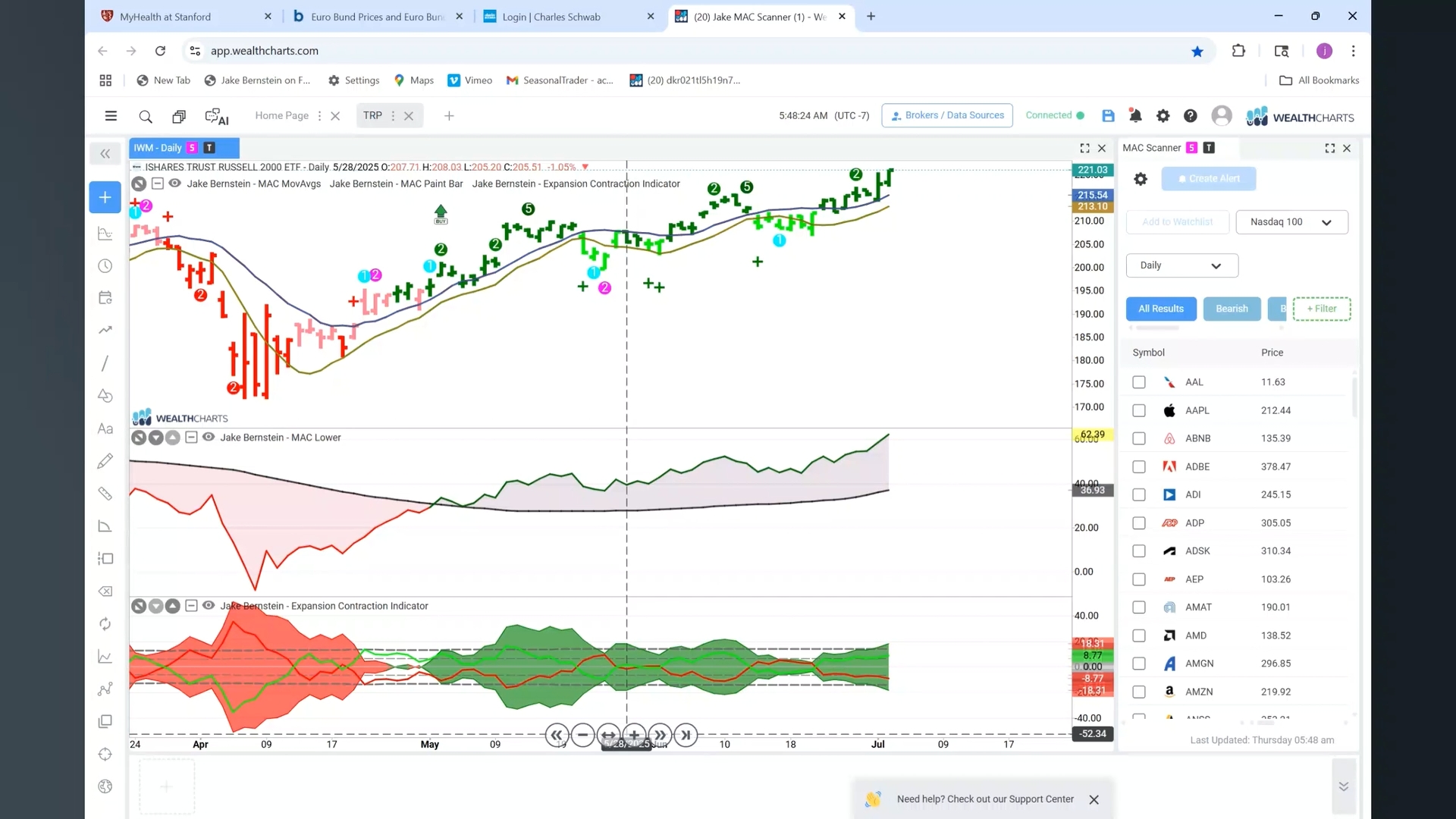Save the workspace with the floppy icon
1456x819 pixels.
tap(1108, 116)
